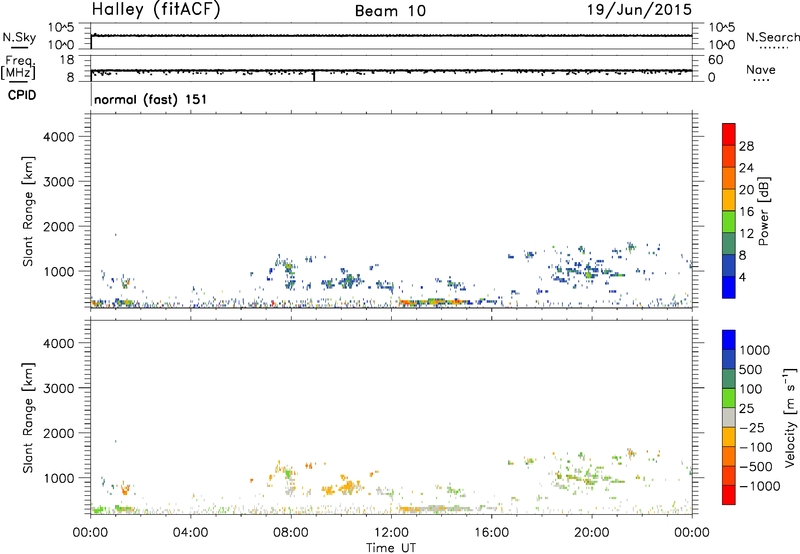Click the '16:00' time axis label

click(491, 533)
